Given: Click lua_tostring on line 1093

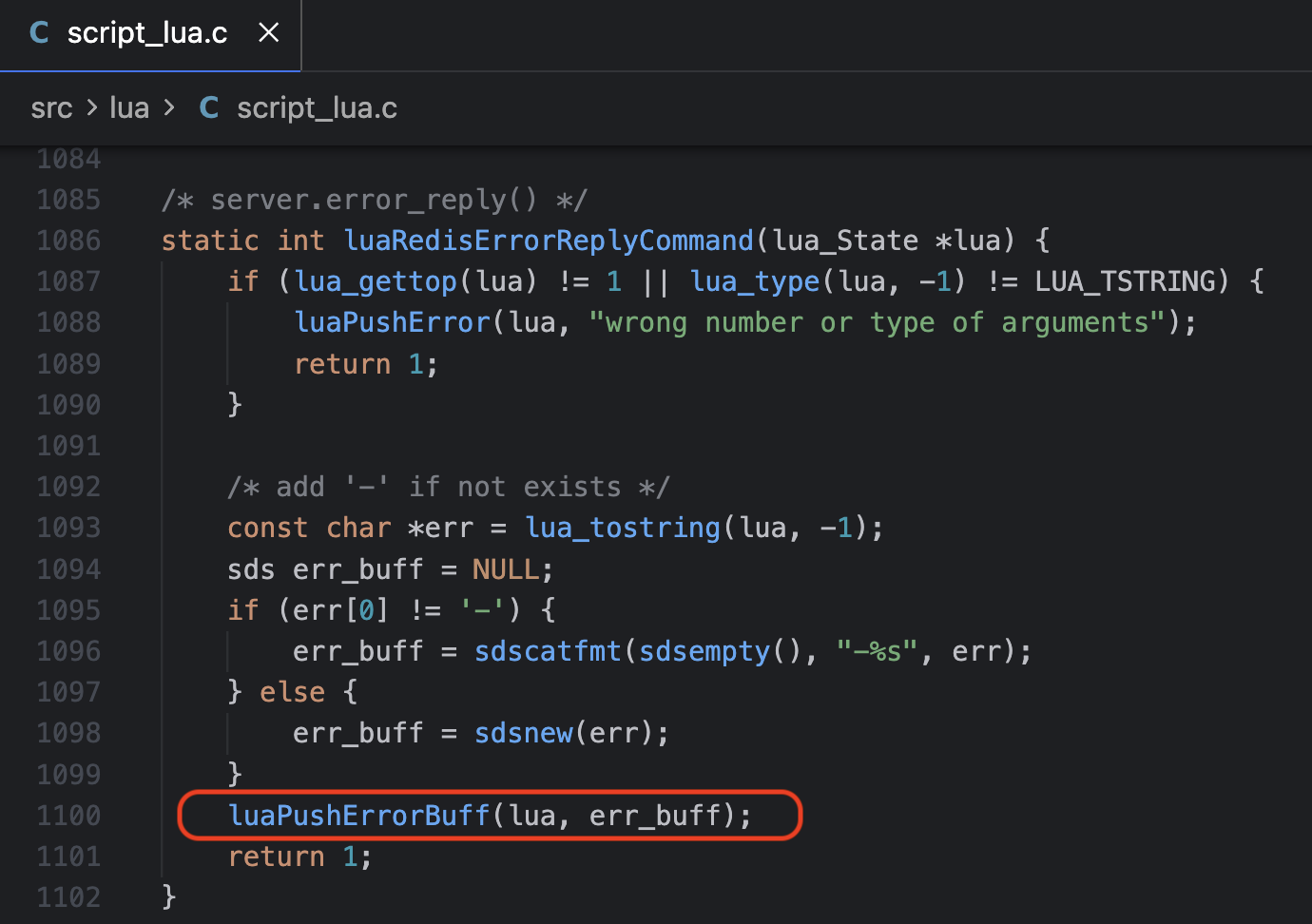Looking at the screenshot, I should tap(623, 527).
